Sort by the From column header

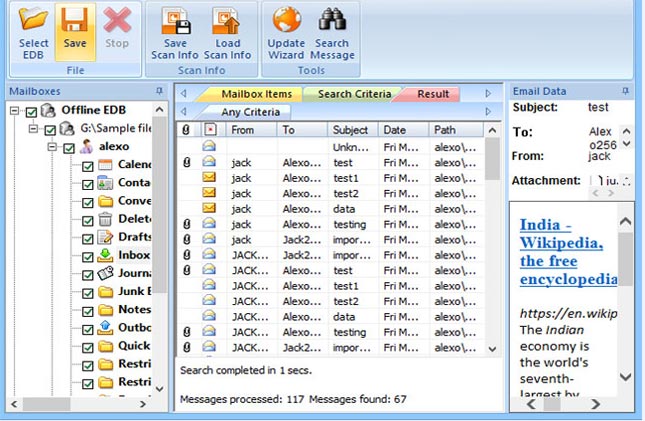251,130
